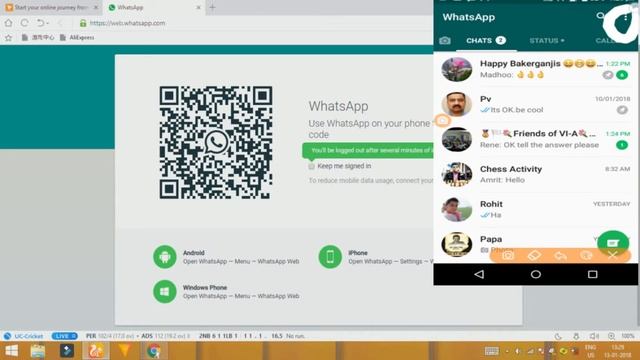Click the green iPhone icon

tap(330, 257)
